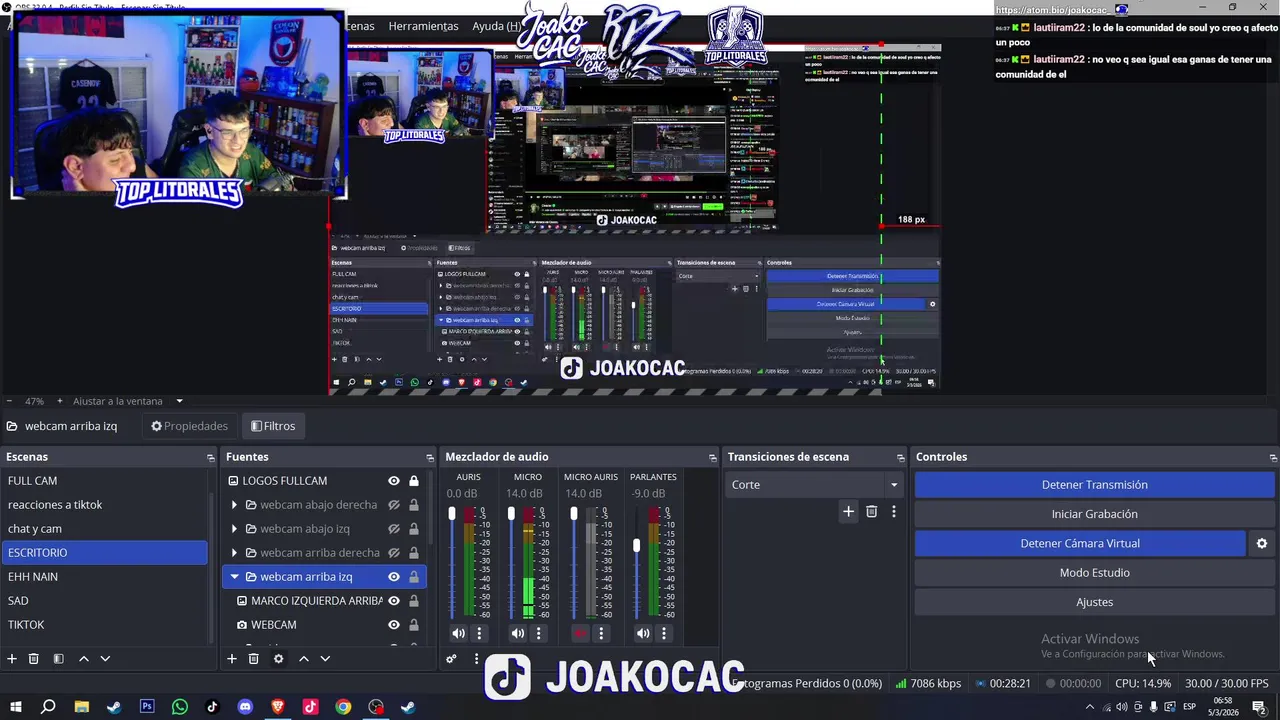Image resolution: width=1280 pixels, height=720 pixels.
Task: Click Detener Cámara Virtual button
Action: click(1080, 544)
